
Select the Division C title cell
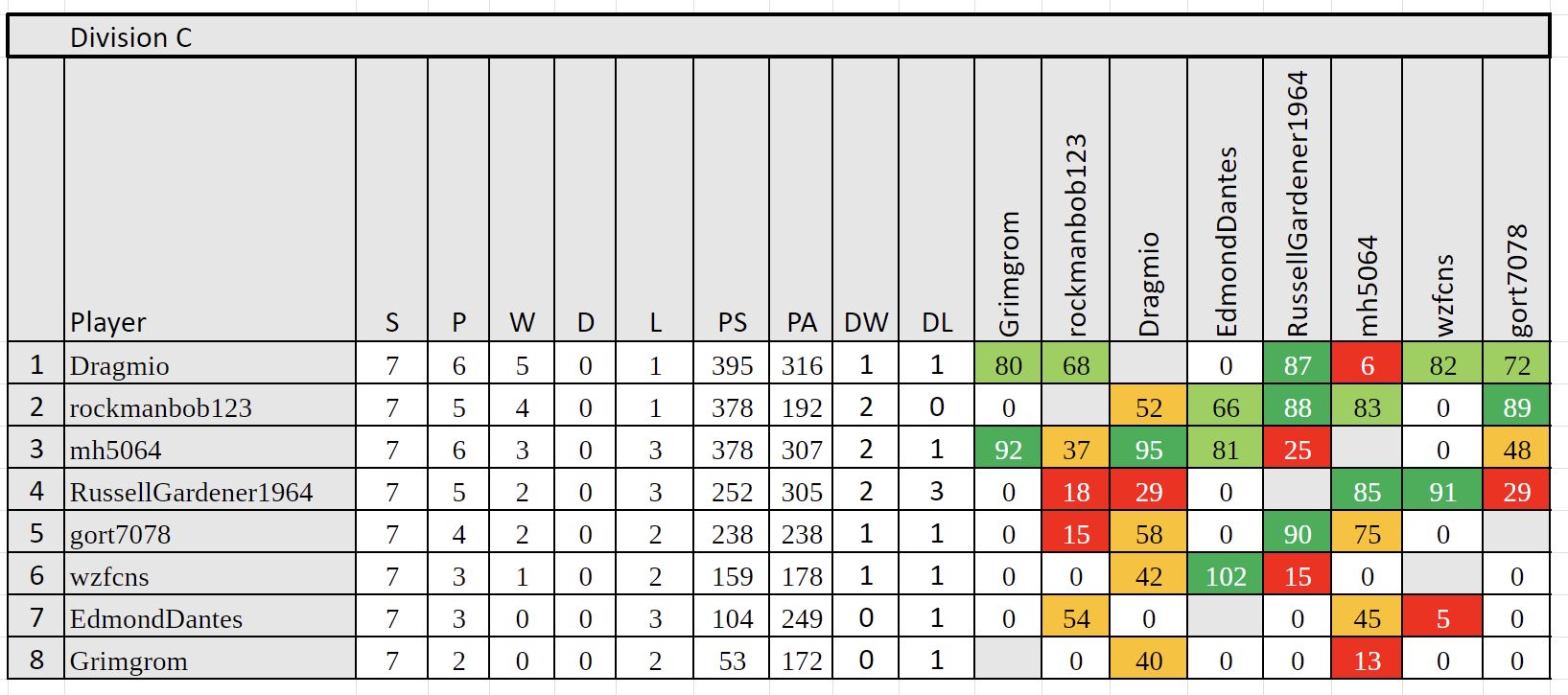coord(130,37)
